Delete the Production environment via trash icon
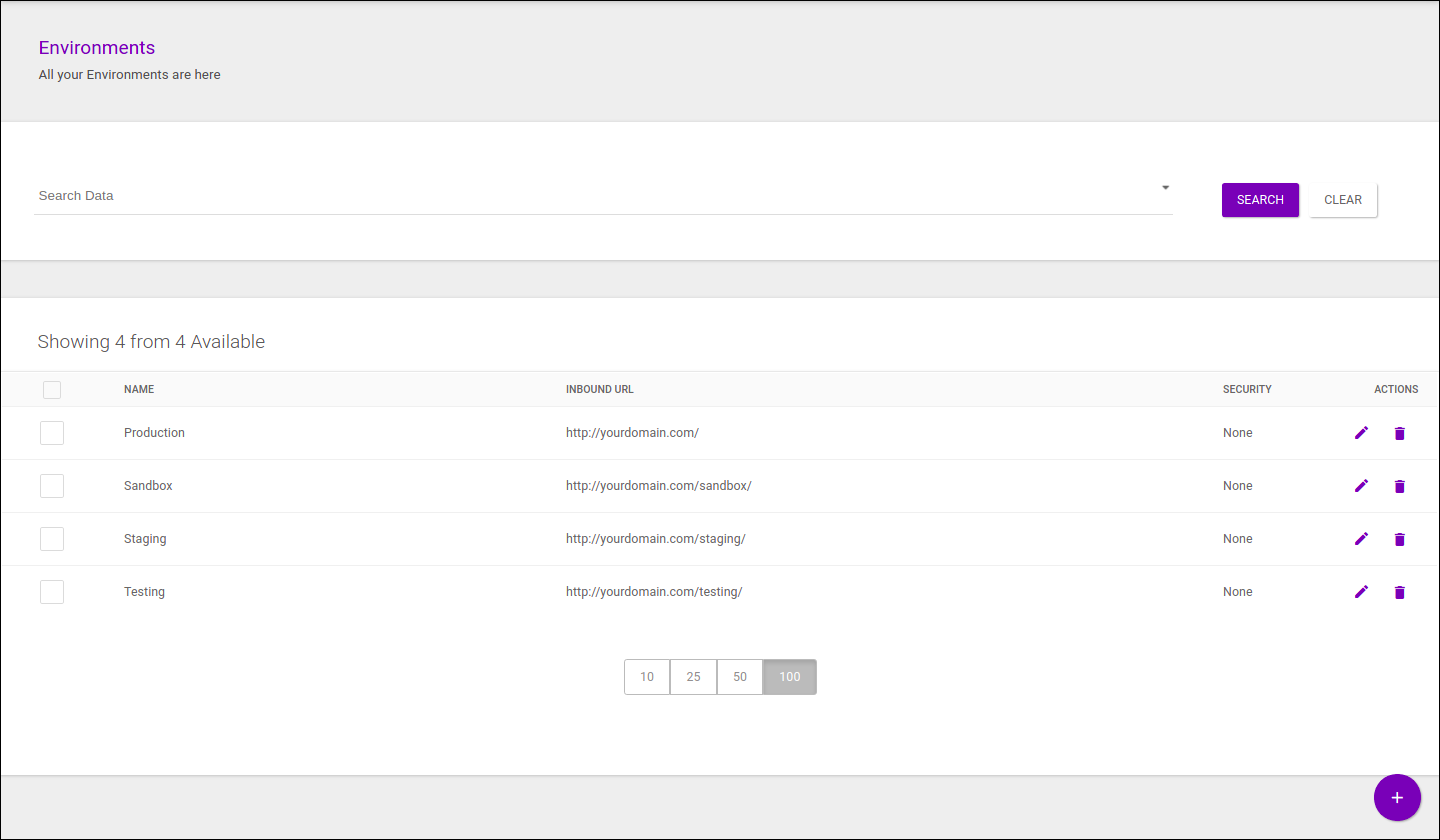The image size is (1440, 840). [1399, 433]
